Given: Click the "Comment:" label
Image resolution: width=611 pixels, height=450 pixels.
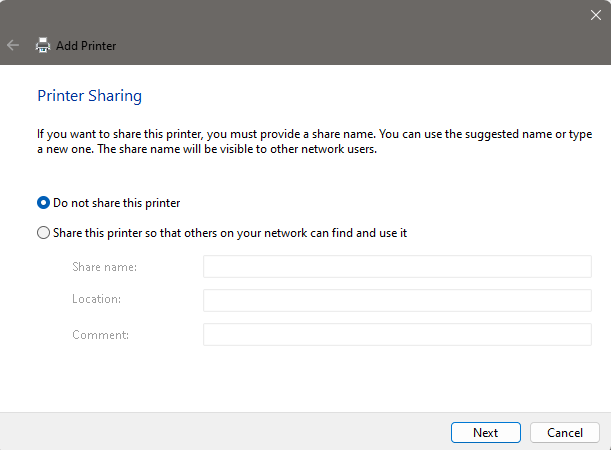Looking at the screenshot, I should [100, 335].
